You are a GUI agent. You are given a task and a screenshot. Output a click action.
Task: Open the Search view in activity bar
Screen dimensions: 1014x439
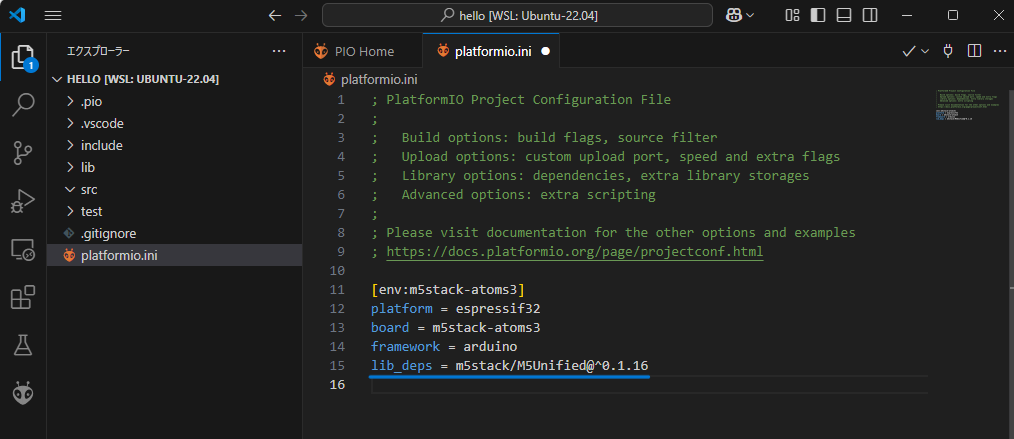click(23, 104)
